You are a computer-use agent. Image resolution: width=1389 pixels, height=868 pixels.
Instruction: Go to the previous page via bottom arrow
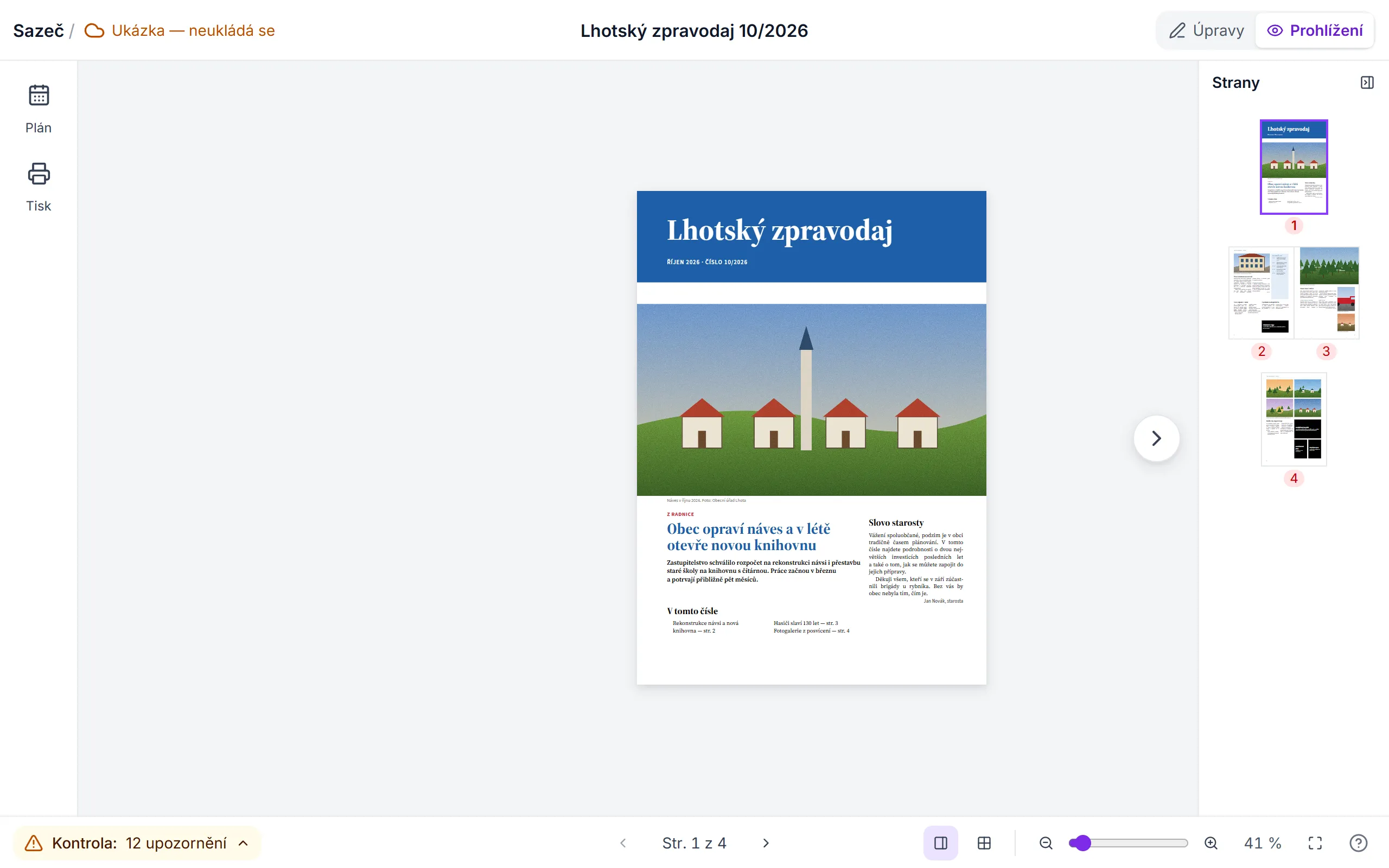pos(623,843)
